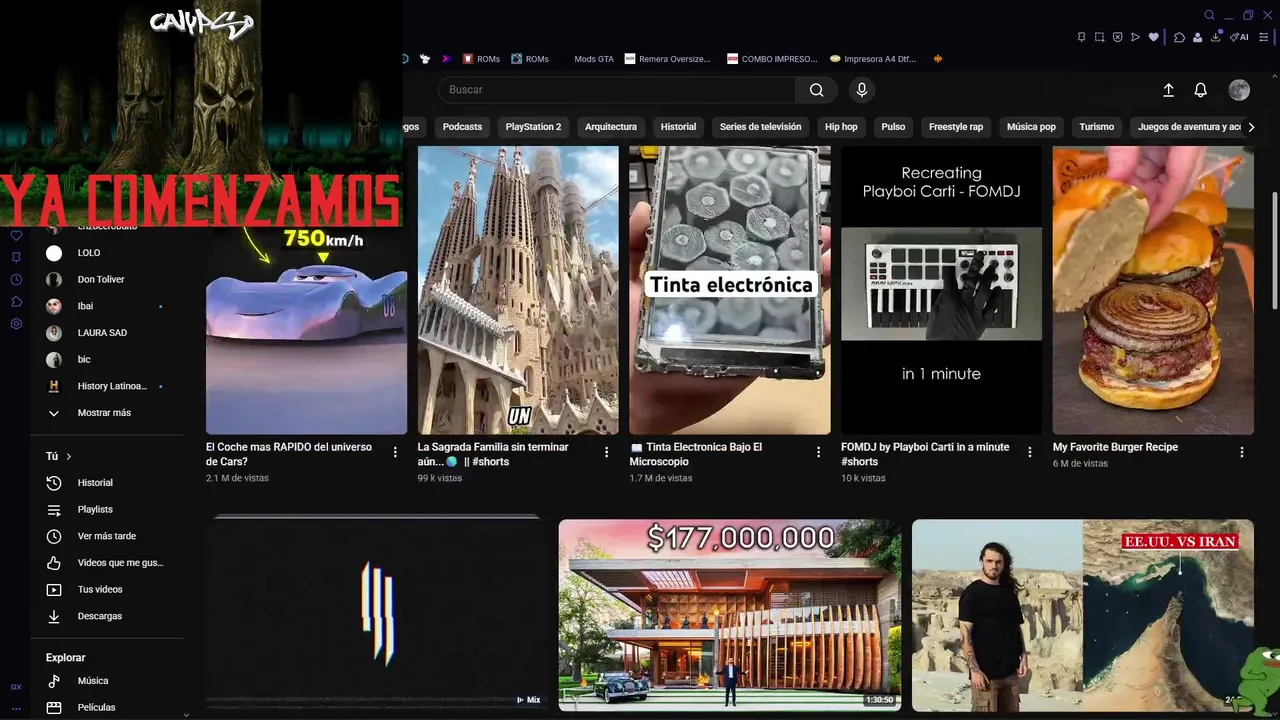Click the YouTube search magnifier button
This screenshot has width=1280, height=720.
pyautogui.click(x=817, y=90)
